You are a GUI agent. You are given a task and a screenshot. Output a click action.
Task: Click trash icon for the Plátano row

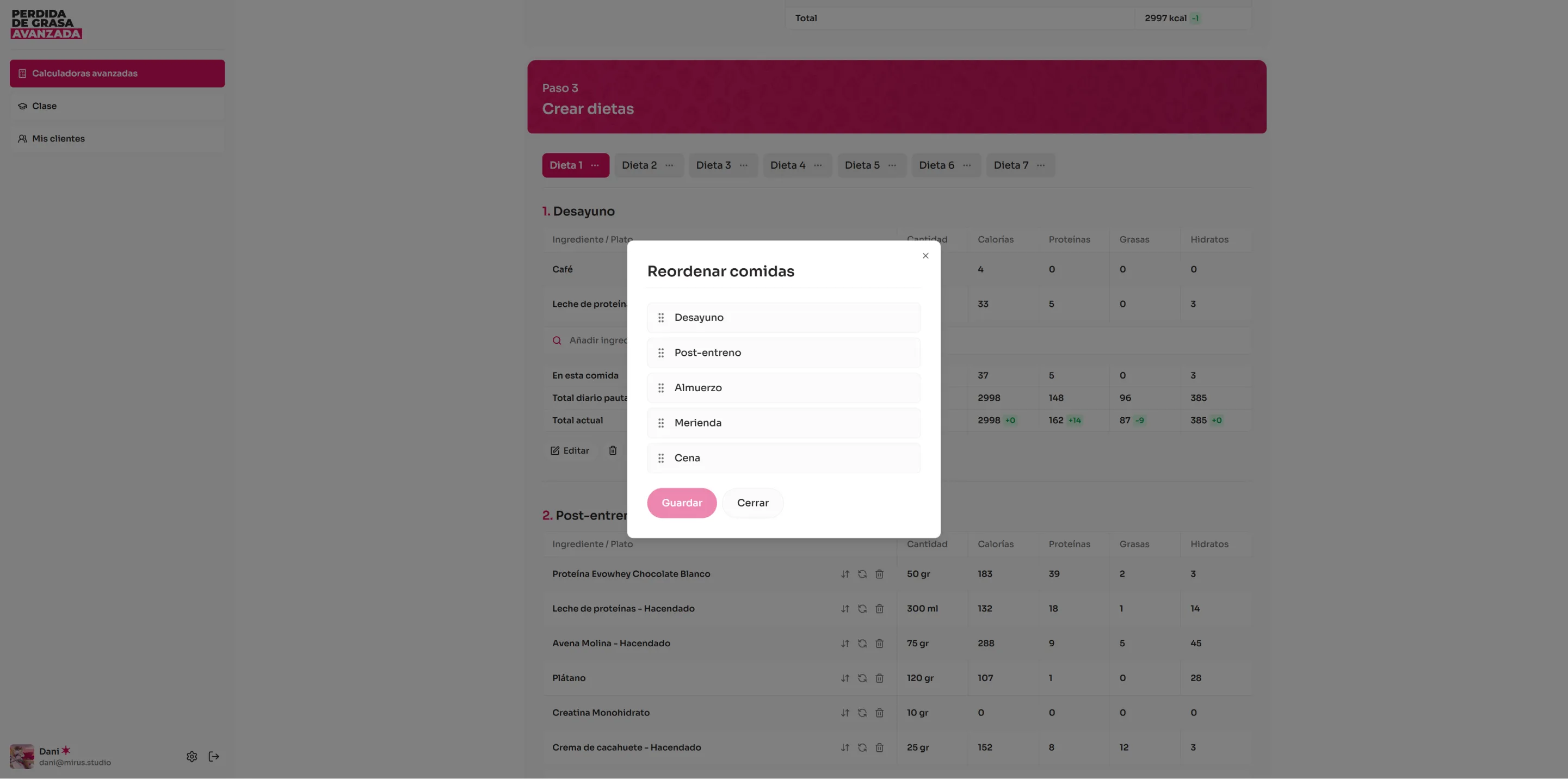click(x=879, y=678)
